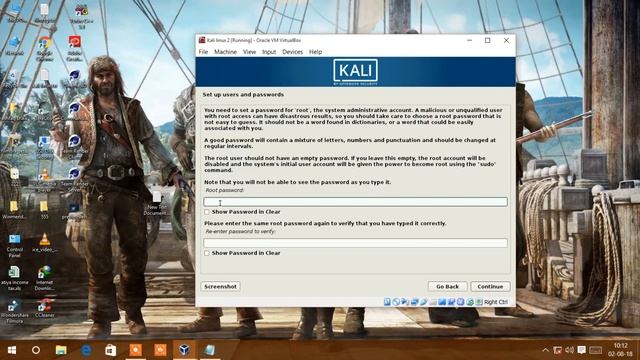The width and height of the screenshot is (640, 360).
Task: Click the audio status icon in VirtualBox
Action: click(405, 302)
